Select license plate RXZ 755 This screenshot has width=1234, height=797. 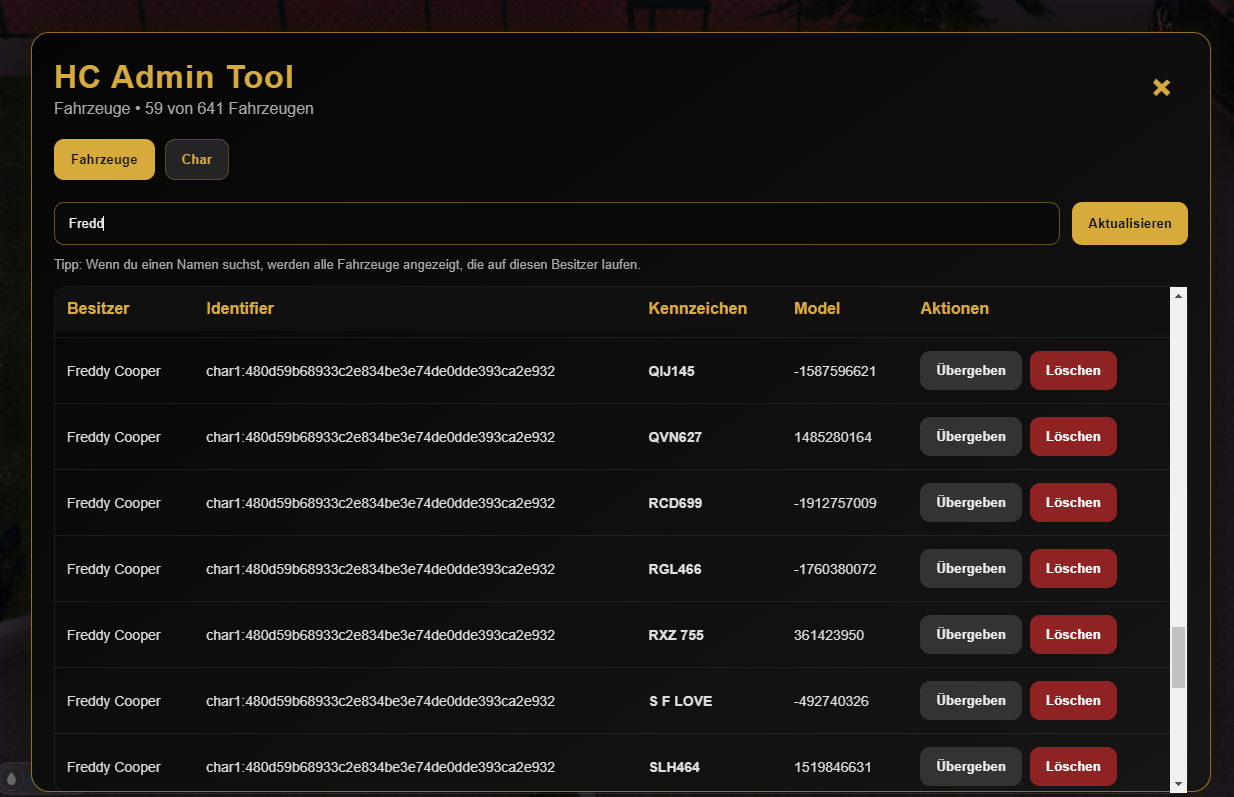tap(676, 635)
